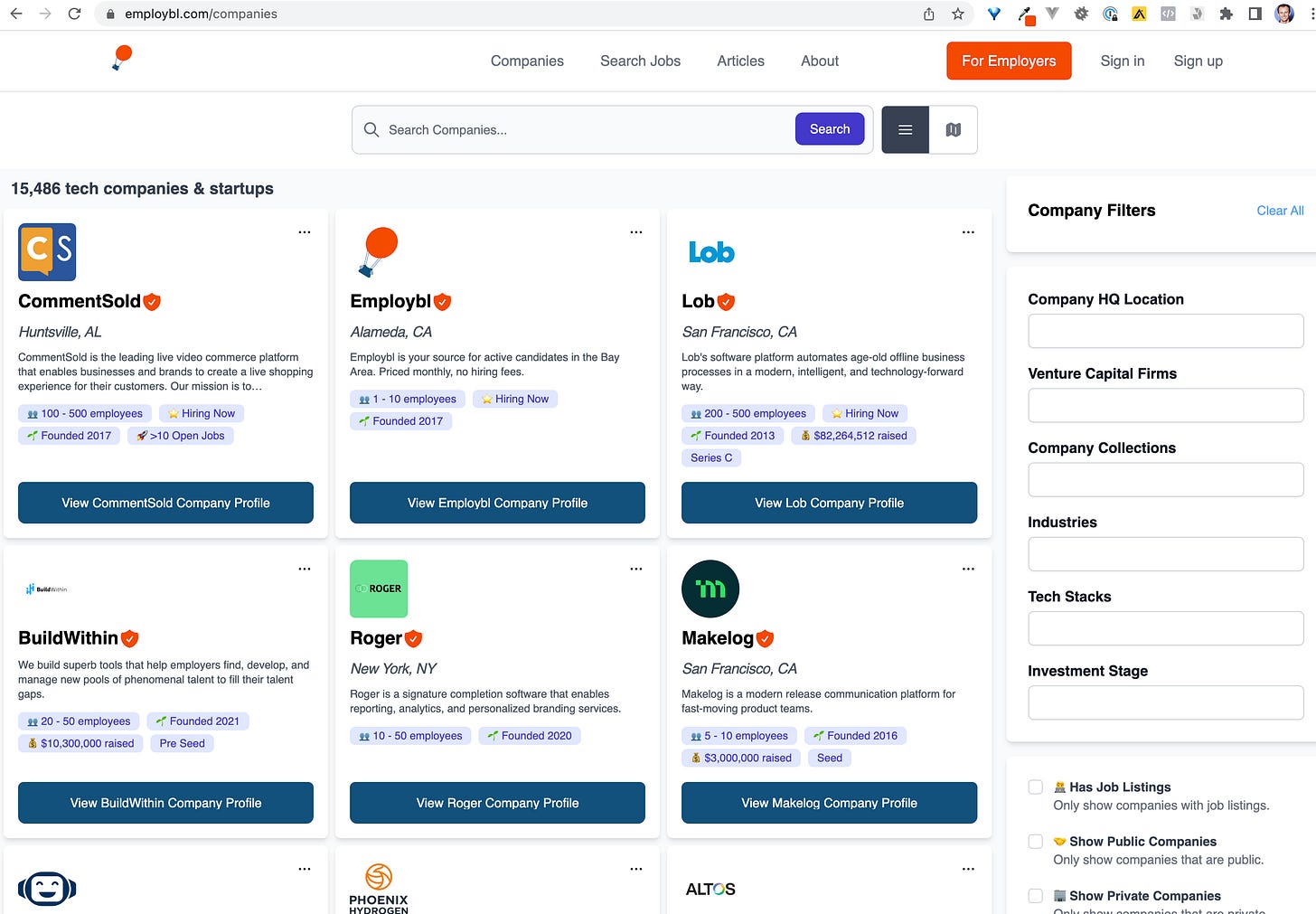Image resolution: width=1316 pixels, height=914 pixels.
Task: Open Industries filter field
Action: point(1166,554)
